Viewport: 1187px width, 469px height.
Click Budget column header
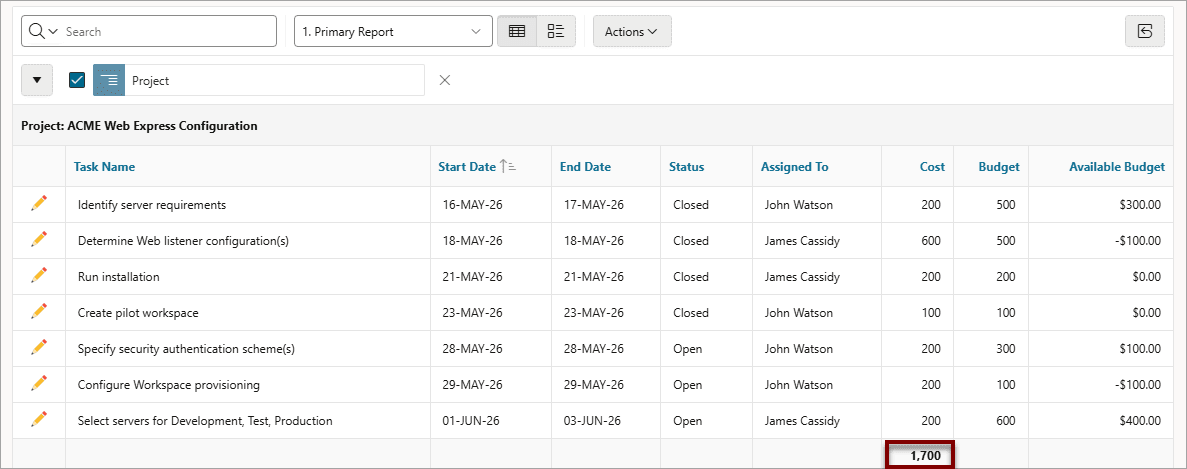click(x=999, y=167)
